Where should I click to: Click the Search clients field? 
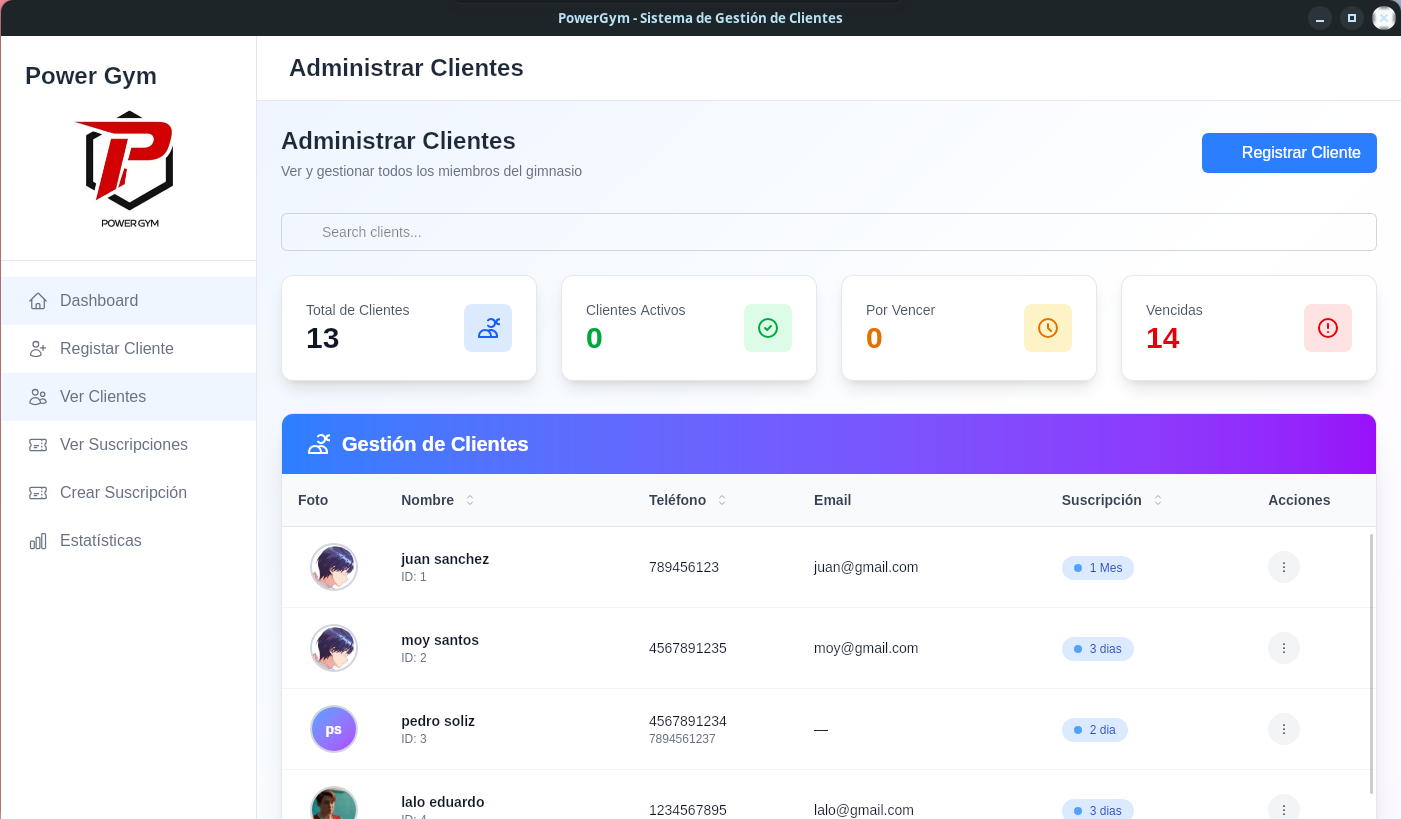829,232
